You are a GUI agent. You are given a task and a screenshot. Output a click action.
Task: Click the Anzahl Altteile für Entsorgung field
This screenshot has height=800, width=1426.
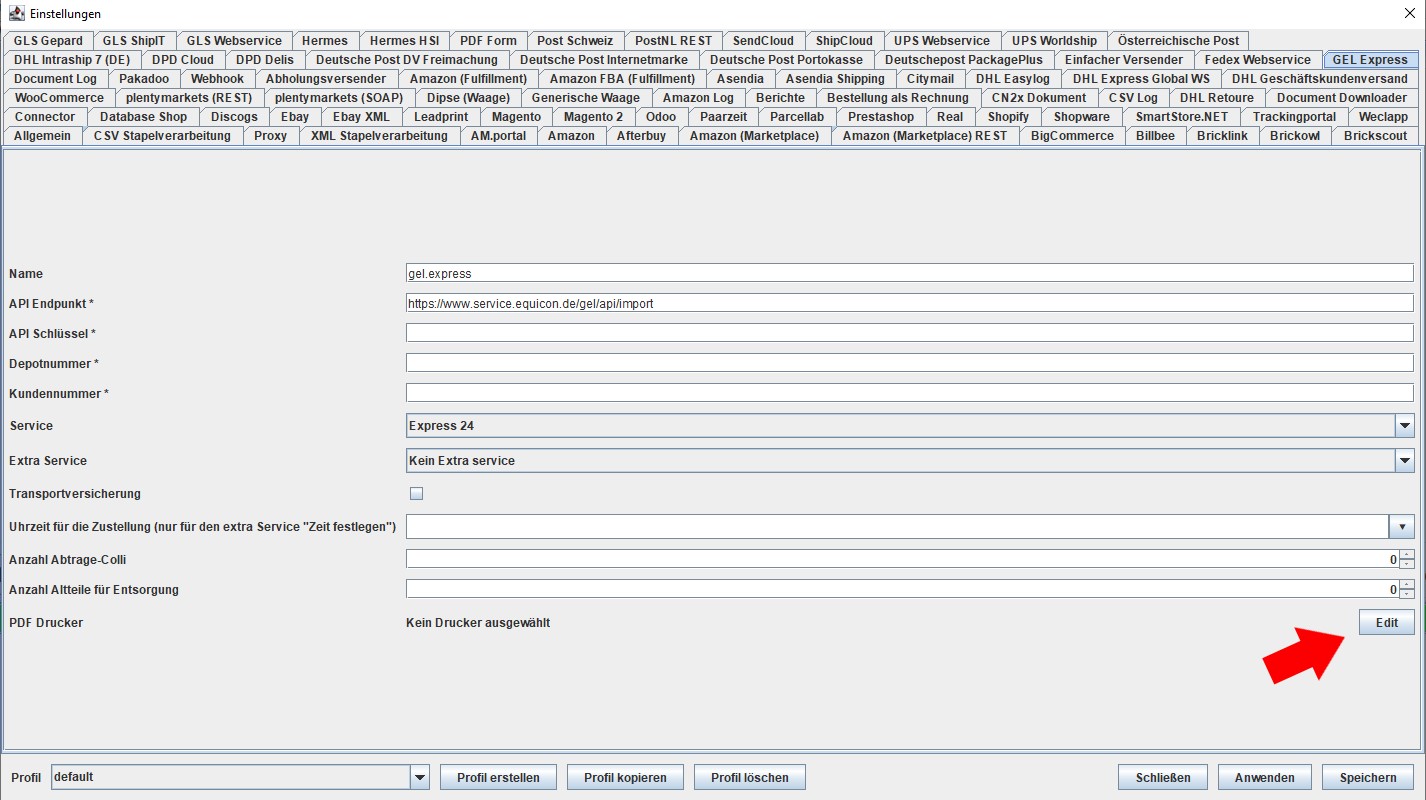903,590
